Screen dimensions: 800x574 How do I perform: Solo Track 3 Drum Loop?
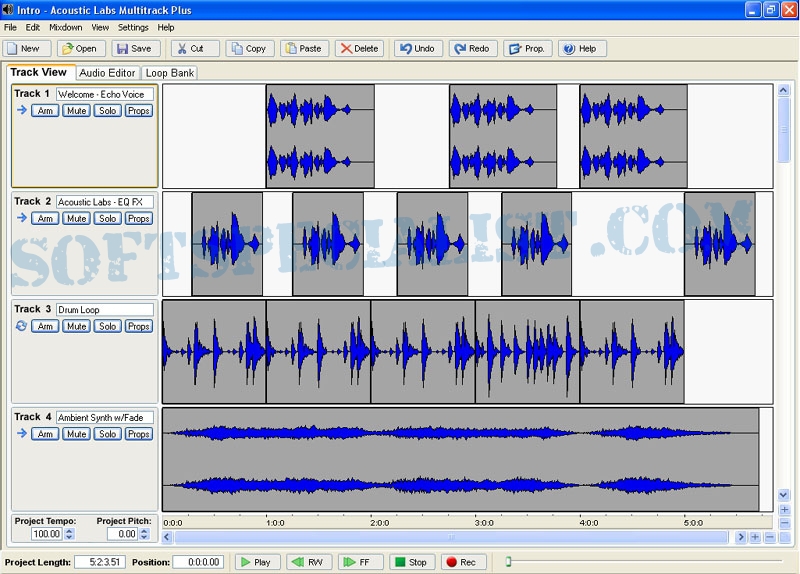click(x=108, y=326)
